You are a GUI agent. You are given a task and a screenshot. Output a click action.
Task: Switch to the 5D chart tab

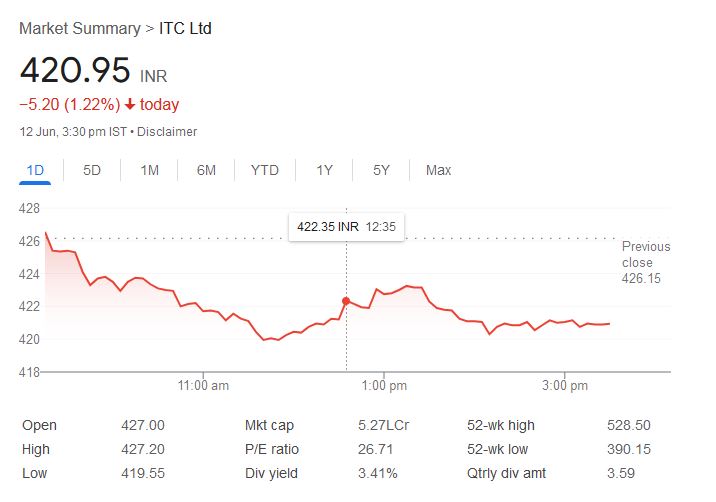92,170
